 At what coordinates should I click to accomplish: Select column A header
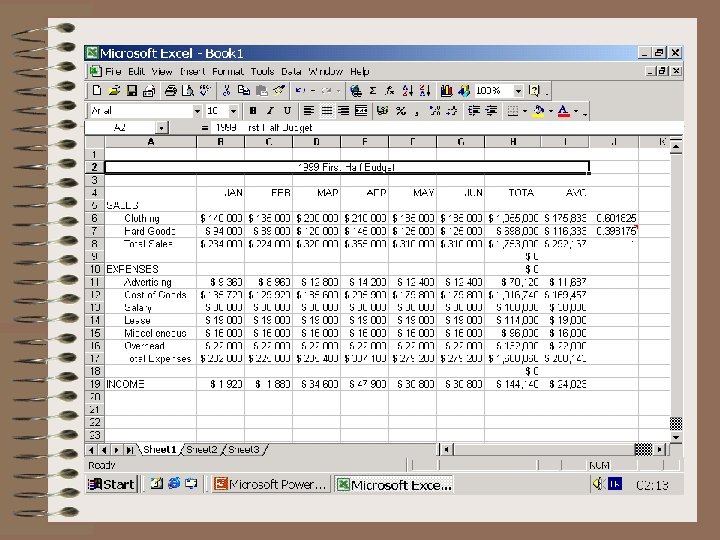pyautogui.click(x=151, y=142)
